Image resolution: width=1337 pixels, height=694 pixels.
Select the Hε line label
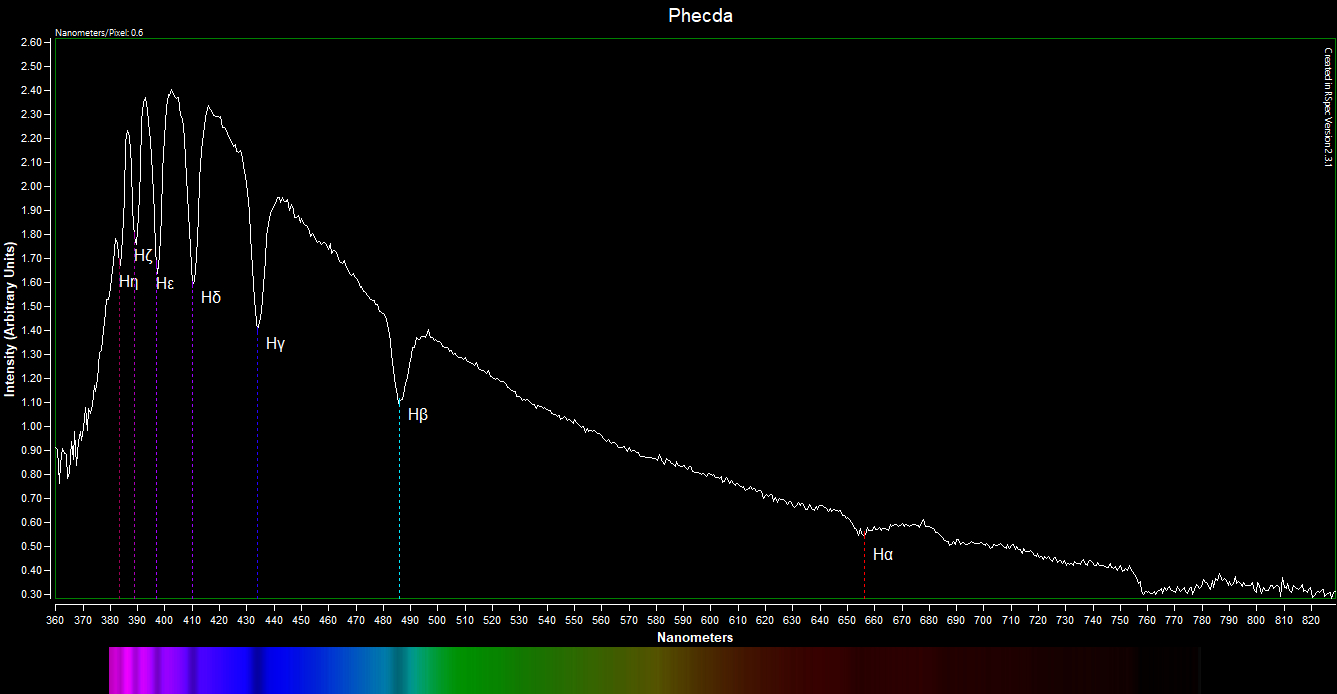point(165,284)
